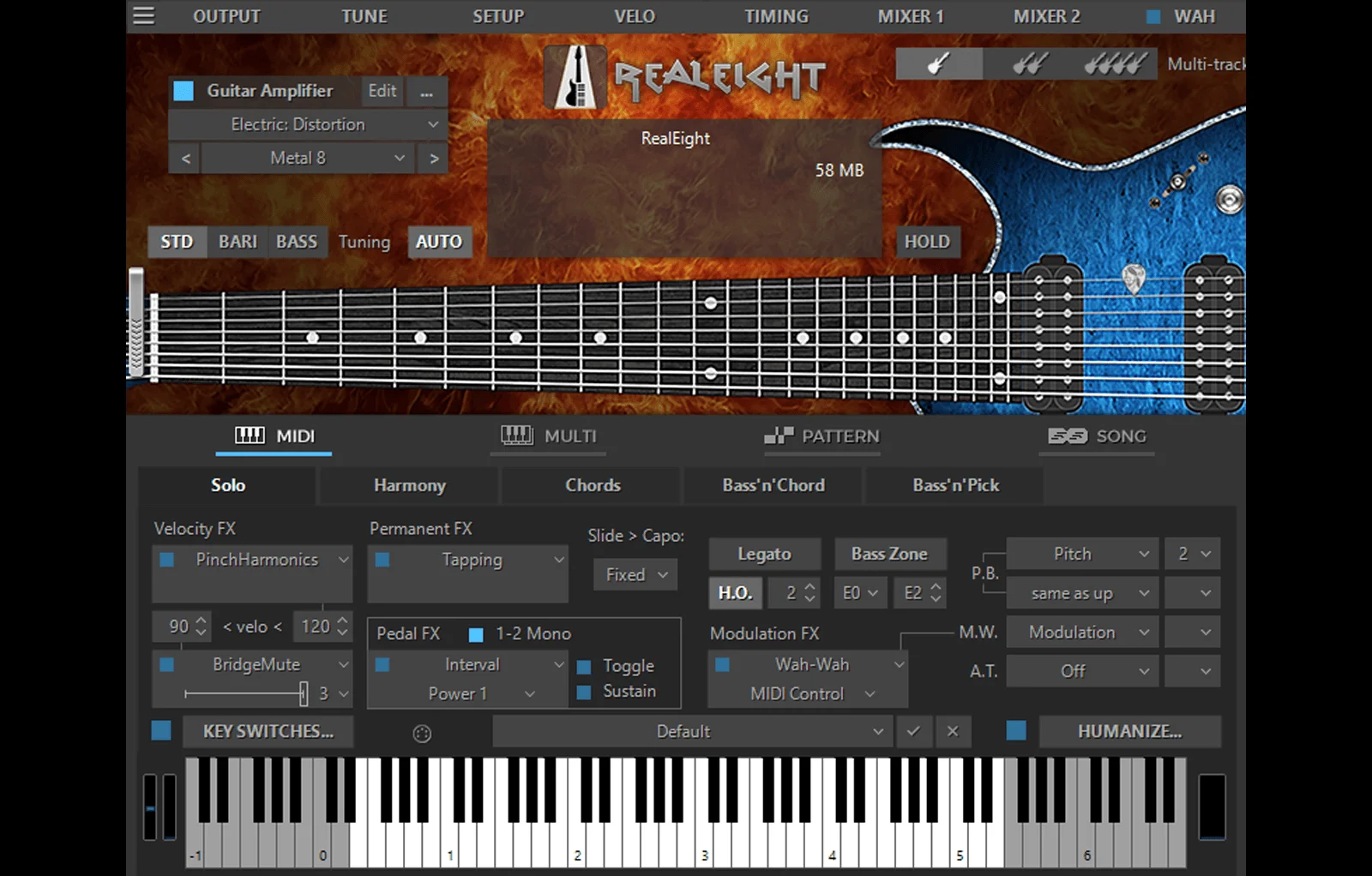Adjust the BridgeMute slider handle
Viewport: 1372px width, 876px height.
pyautogui.click(x=303, y=693)
